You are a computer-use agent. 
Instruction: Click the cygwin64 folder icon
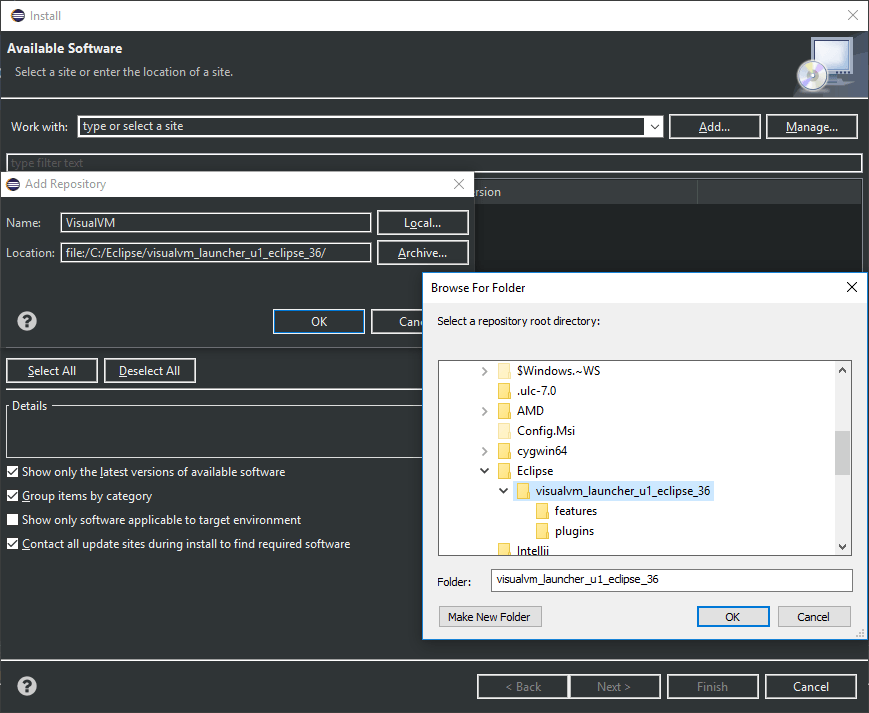click(x=505, y=451)
